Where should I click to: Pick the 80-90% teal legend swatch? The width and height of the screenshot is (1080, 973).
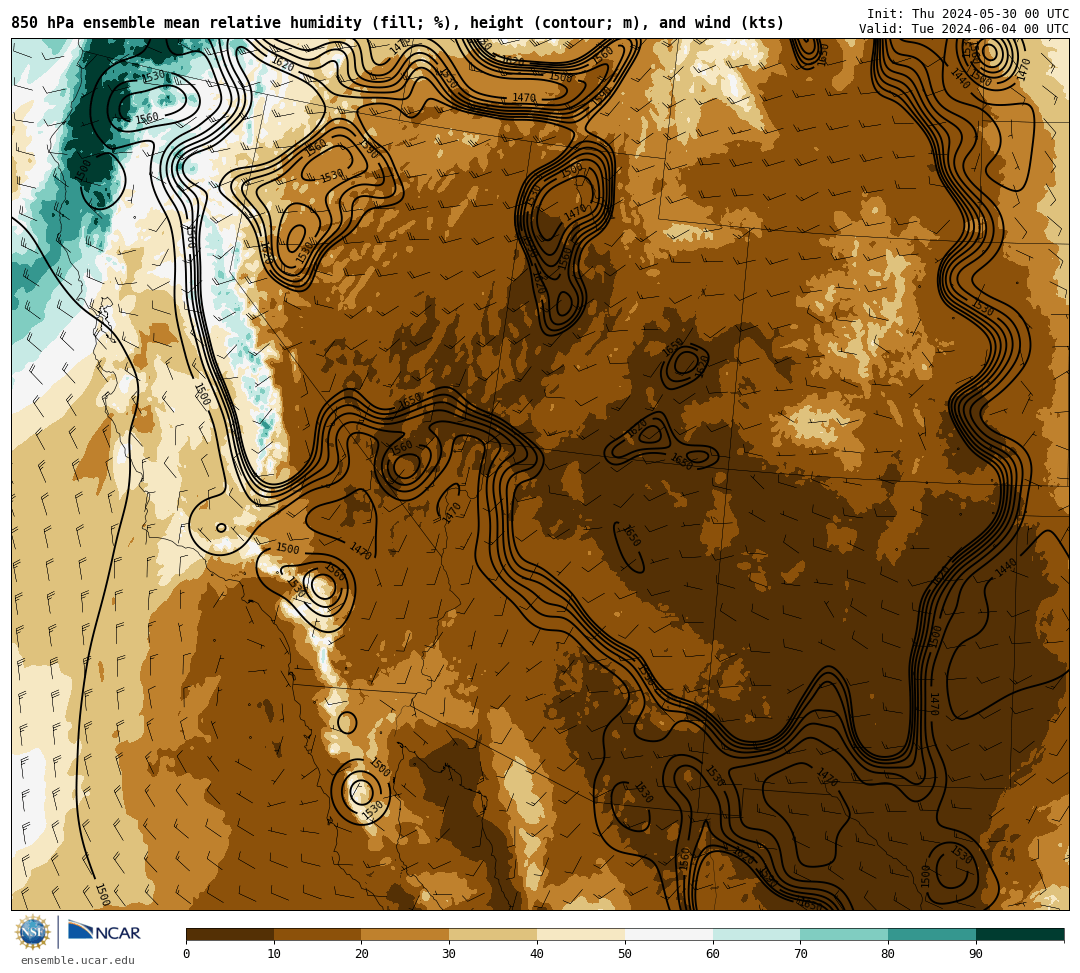tap(932, 934)
